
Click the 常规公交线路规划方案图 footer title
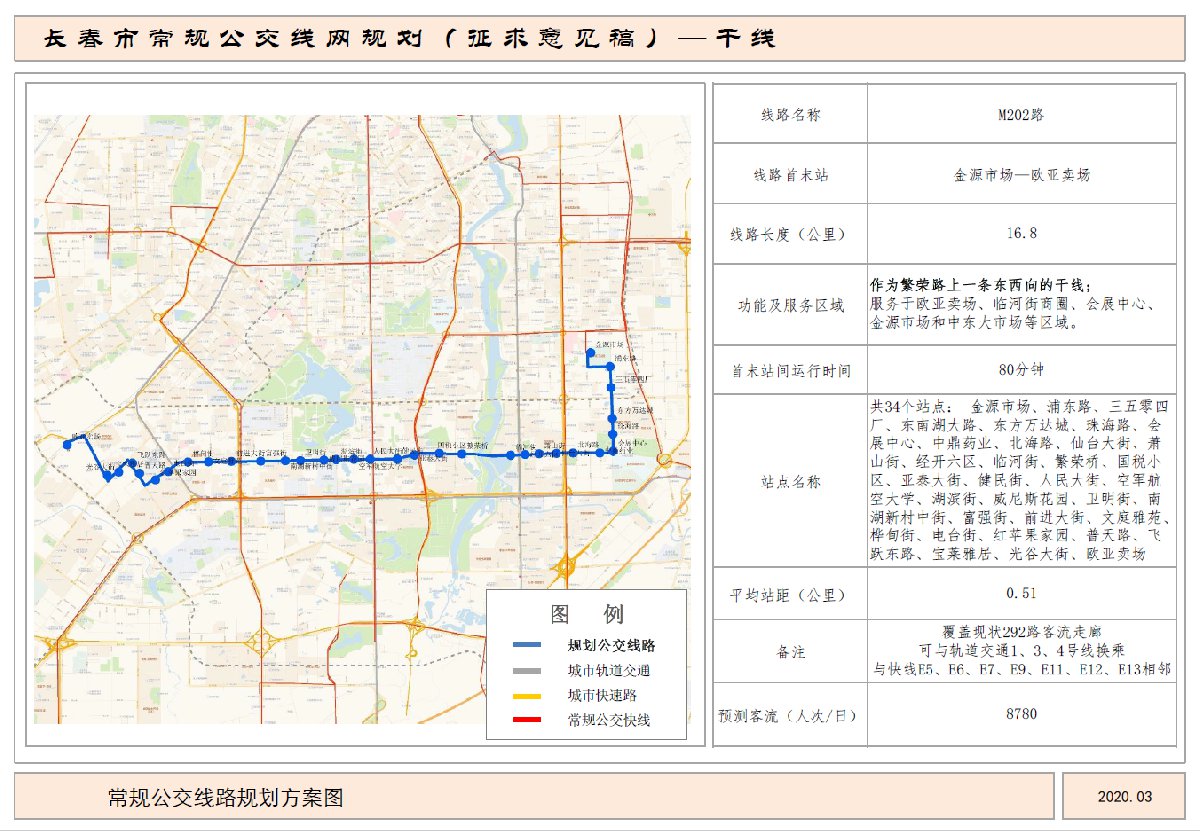coord(226,797)
